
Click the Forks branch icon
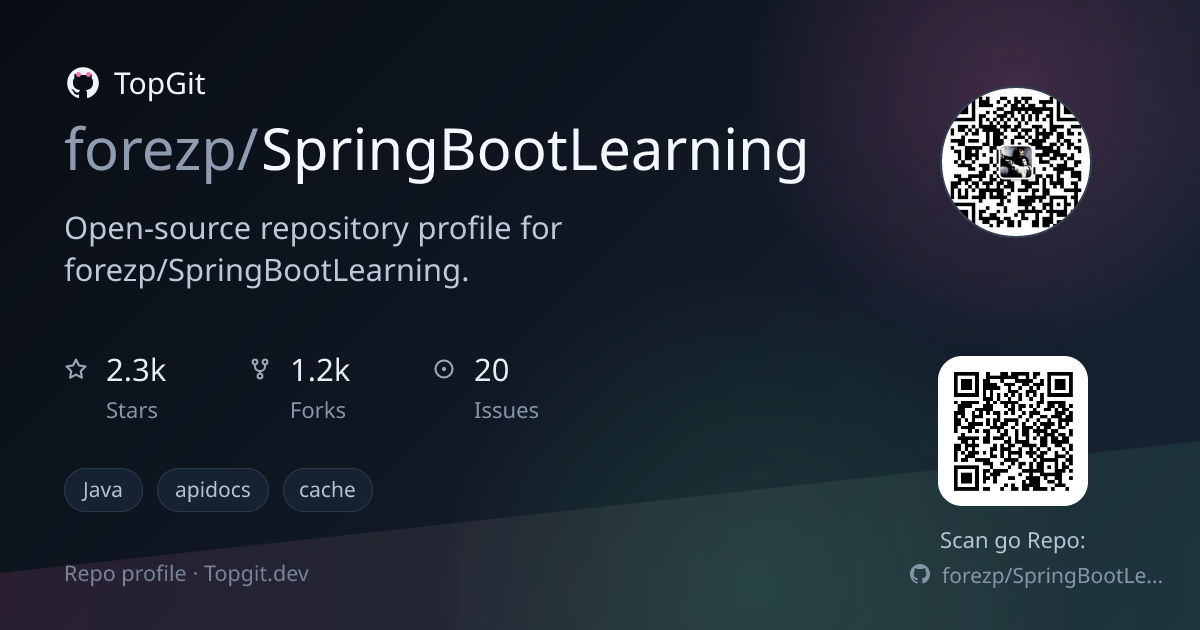click(260, 370)
